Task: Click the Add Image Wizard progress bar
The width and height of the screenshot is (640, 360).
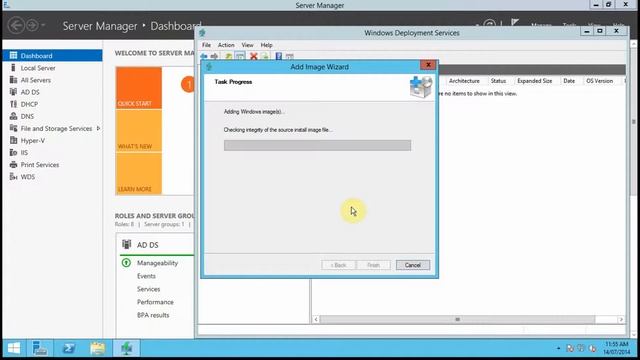Action: [x=317, y=145]
